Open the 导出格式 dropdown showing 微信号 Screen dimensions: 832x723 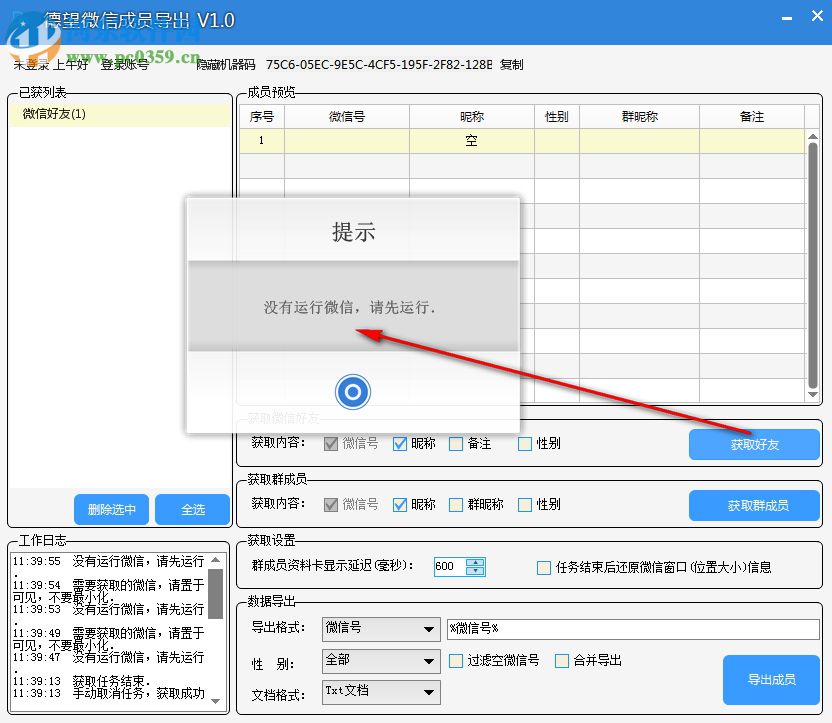click(x=381, y=629)
